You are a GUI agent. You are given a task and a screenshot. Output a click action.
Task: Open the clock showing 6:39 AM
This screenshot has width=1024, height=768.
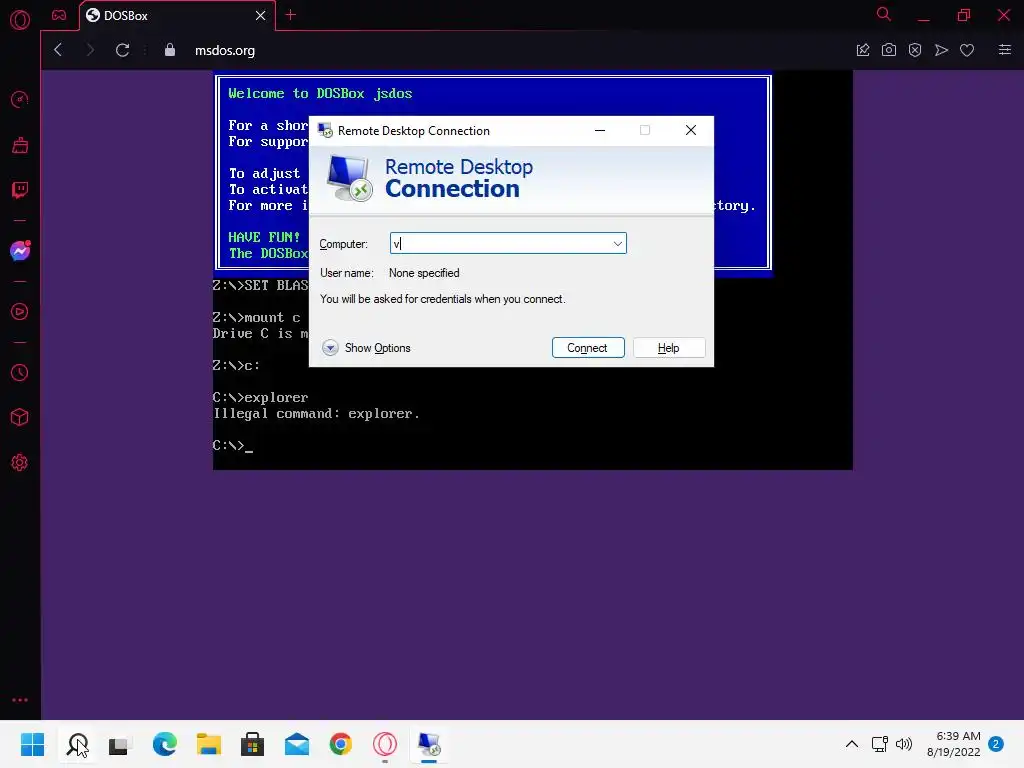coord(953,744)
